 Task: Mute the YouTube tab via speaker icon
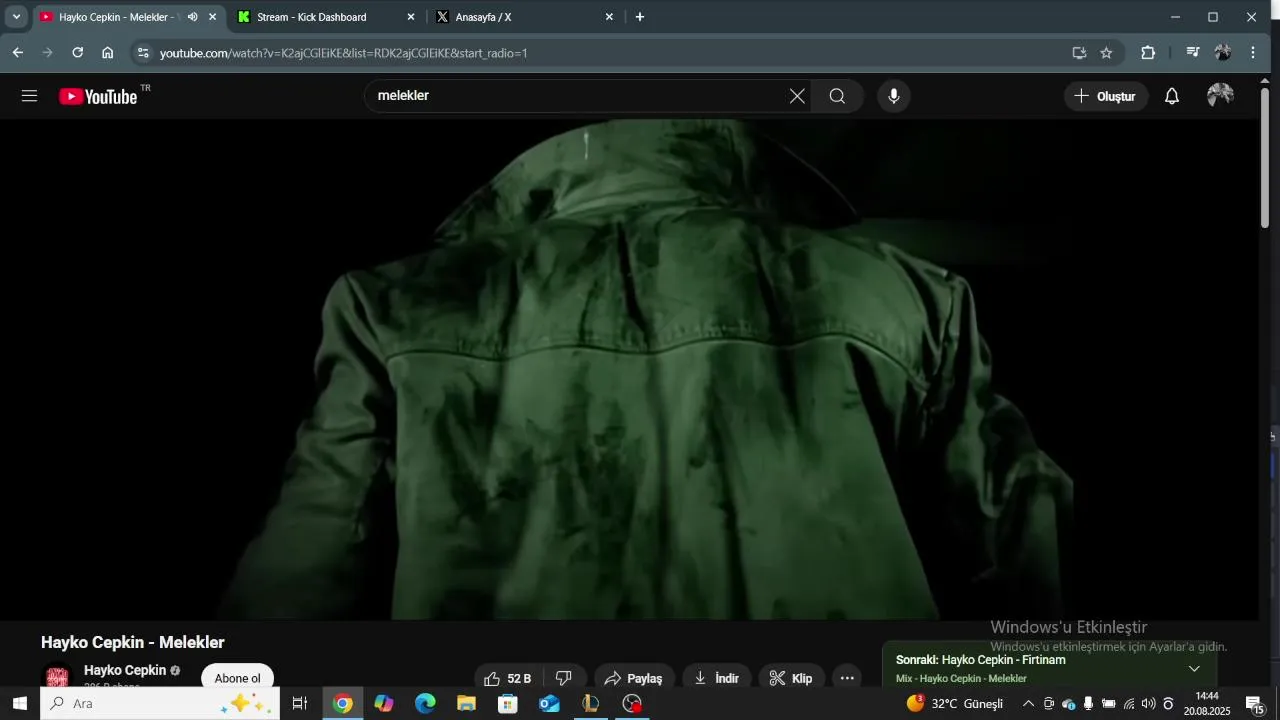click(x=192, y=17)
